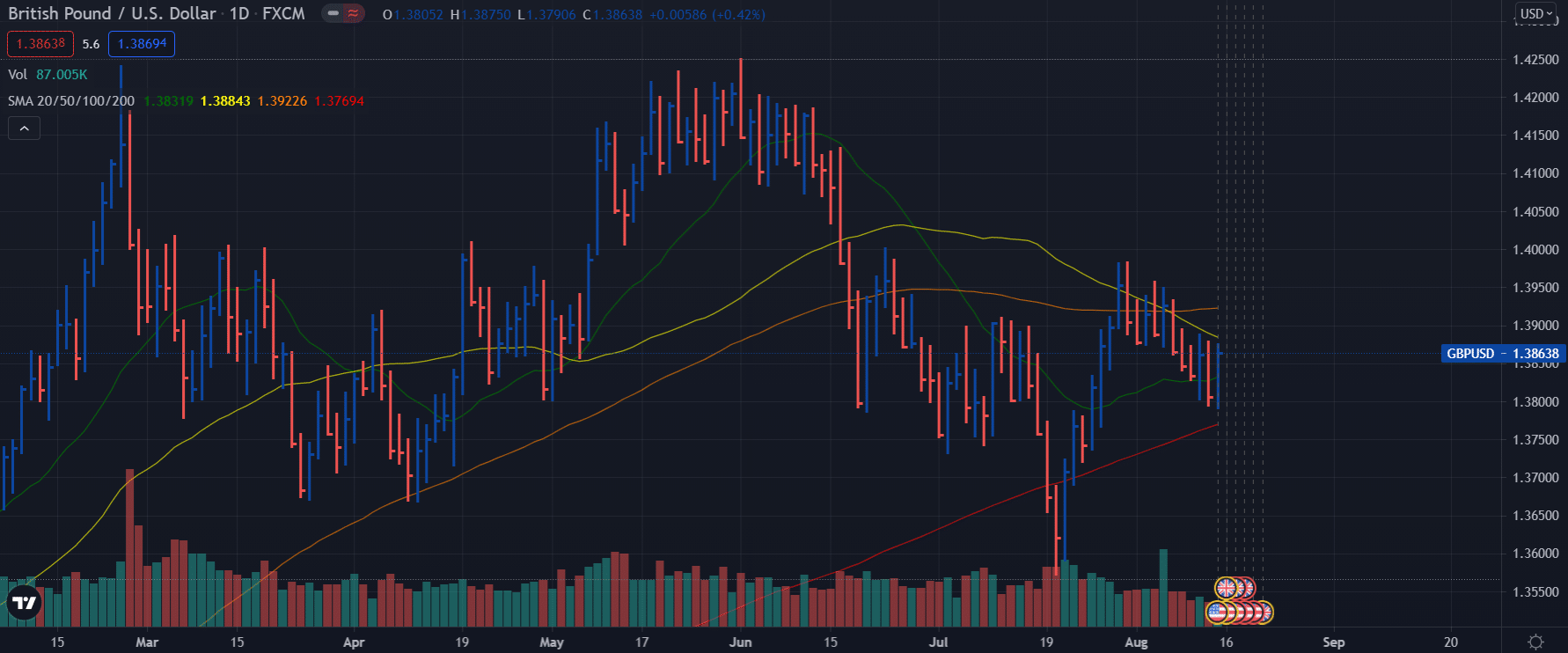Click the 1.42500 price axis label
This screenshot has height=653, width=1568.
point(1535,60)
